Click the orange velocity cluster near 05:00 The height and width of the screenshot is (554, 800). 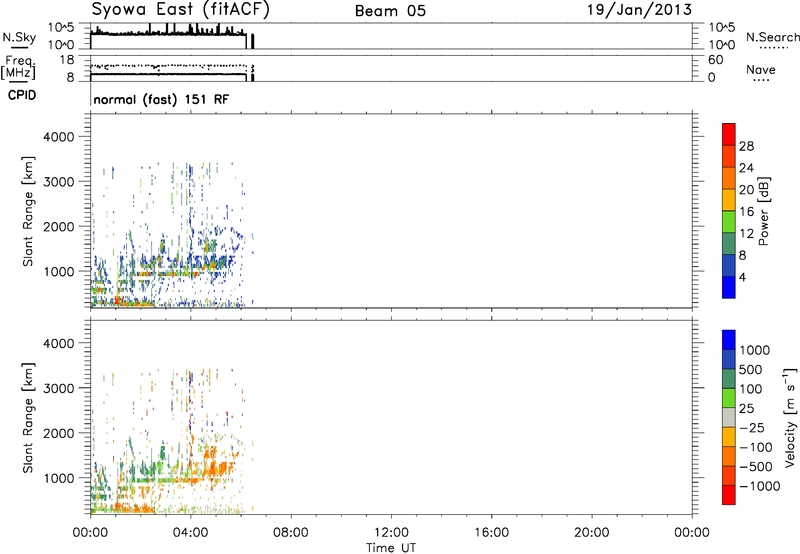coord(217,466)
